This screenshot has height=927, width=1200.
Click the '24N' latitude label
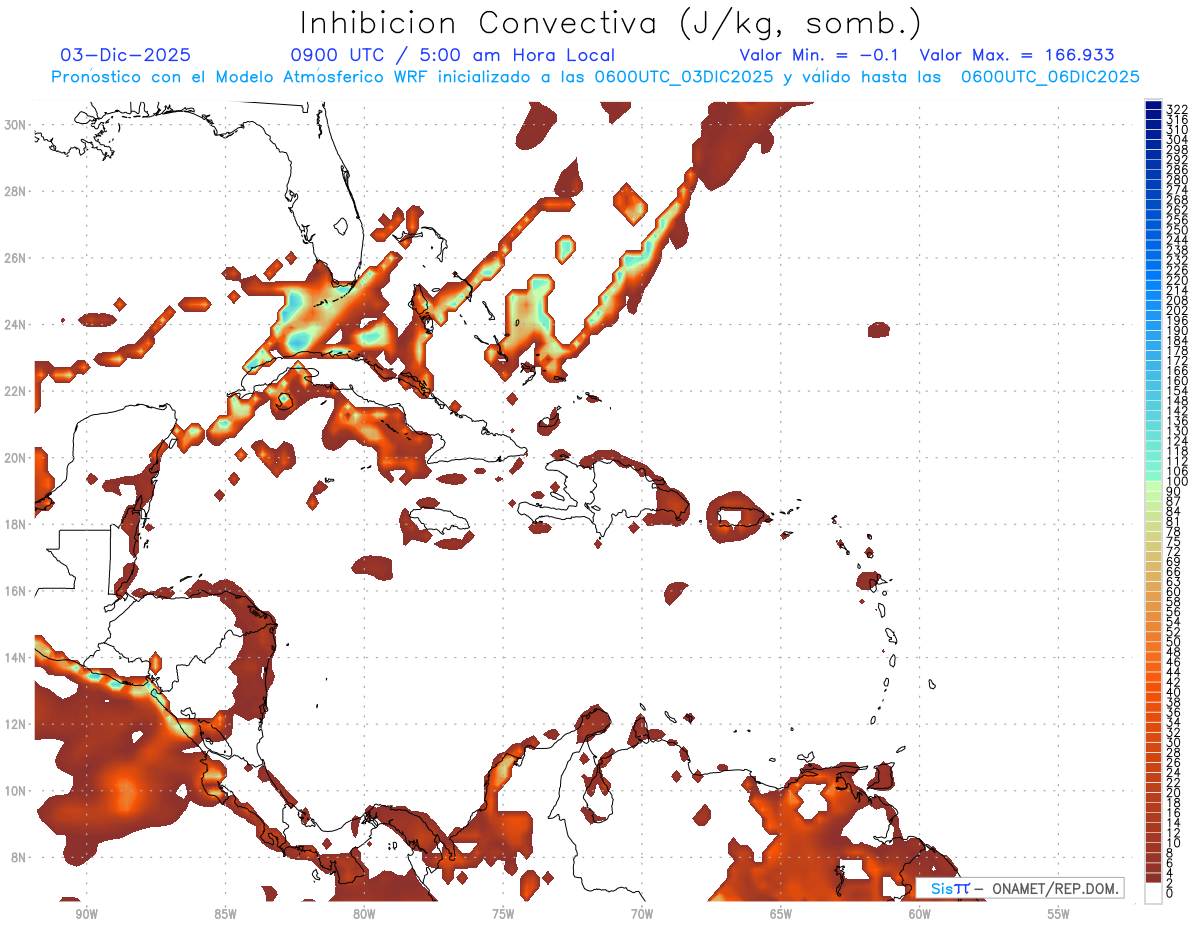(x=16, y=325)
